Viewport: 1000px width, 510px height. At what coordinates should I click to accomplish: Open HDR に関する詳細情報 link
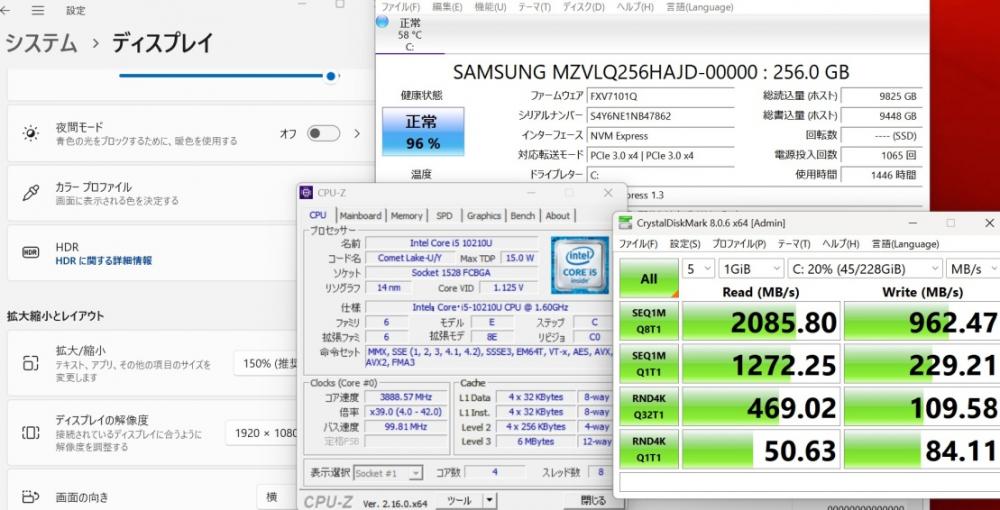pyautogui.click(x=103, y=261)
